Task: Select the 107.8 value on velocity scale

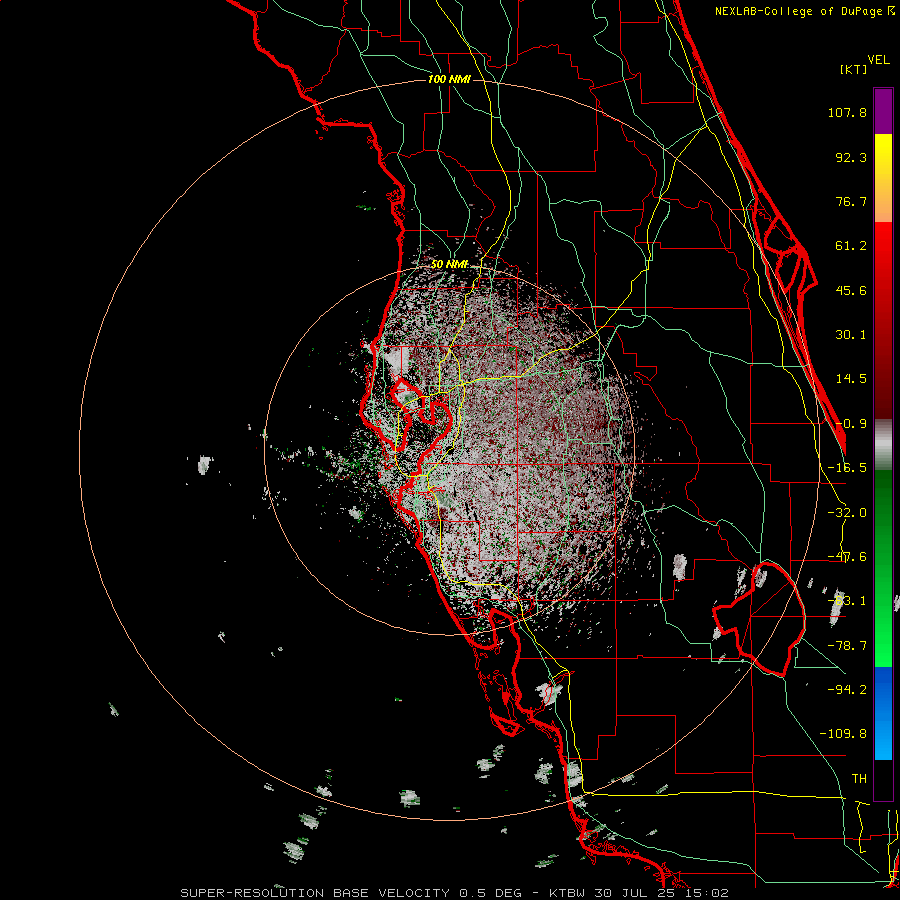Action: click(x=847, y=112)
